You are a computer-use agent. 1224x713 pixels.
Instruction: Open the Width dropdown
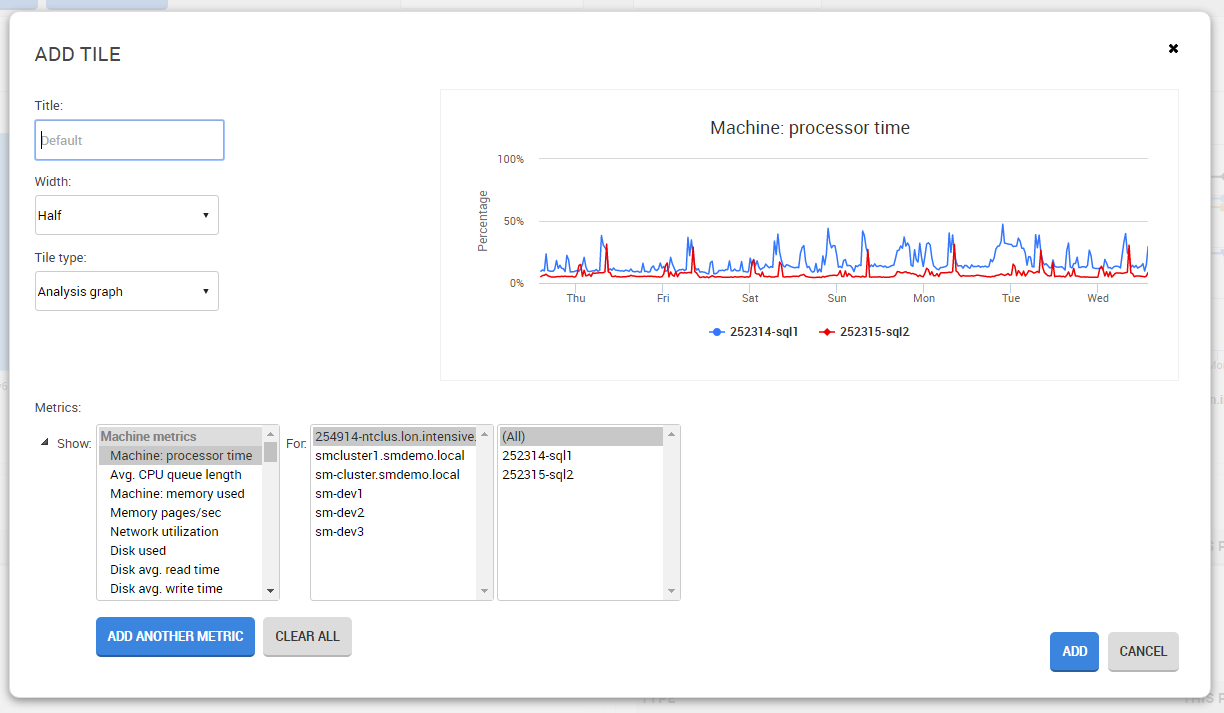pyautogui.click(x=127, y=215)
